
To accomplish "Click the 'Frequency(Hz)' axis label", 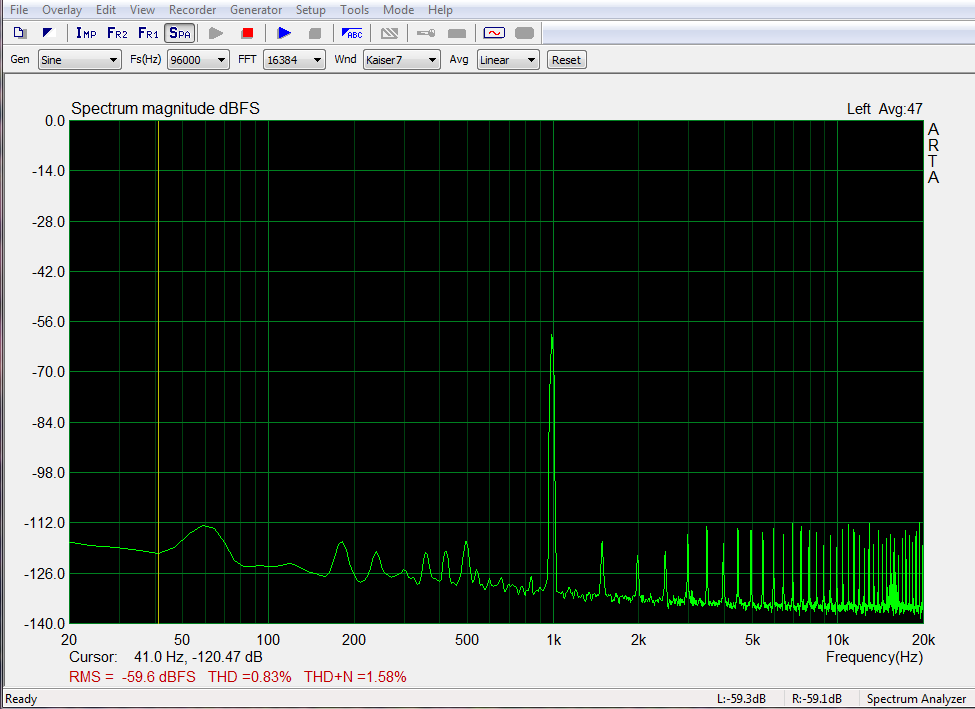I will click(x=874, y=657).
